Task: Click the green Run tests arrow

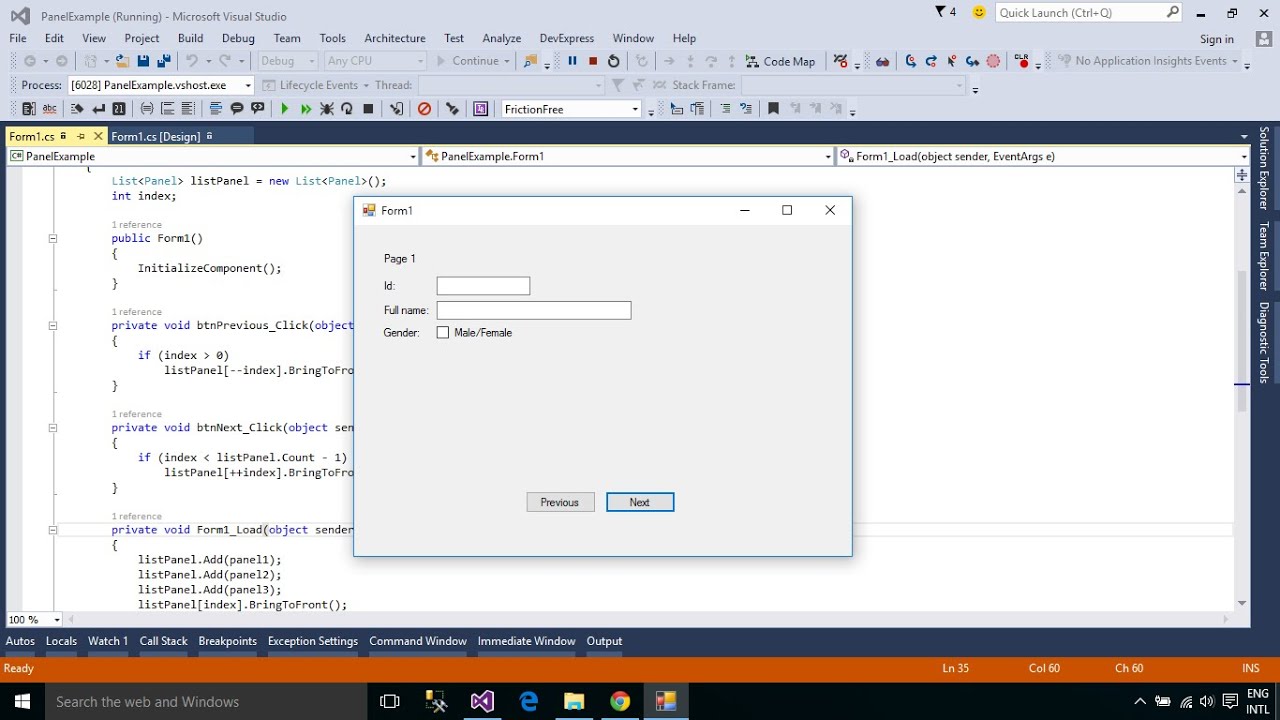Action: 285,109
